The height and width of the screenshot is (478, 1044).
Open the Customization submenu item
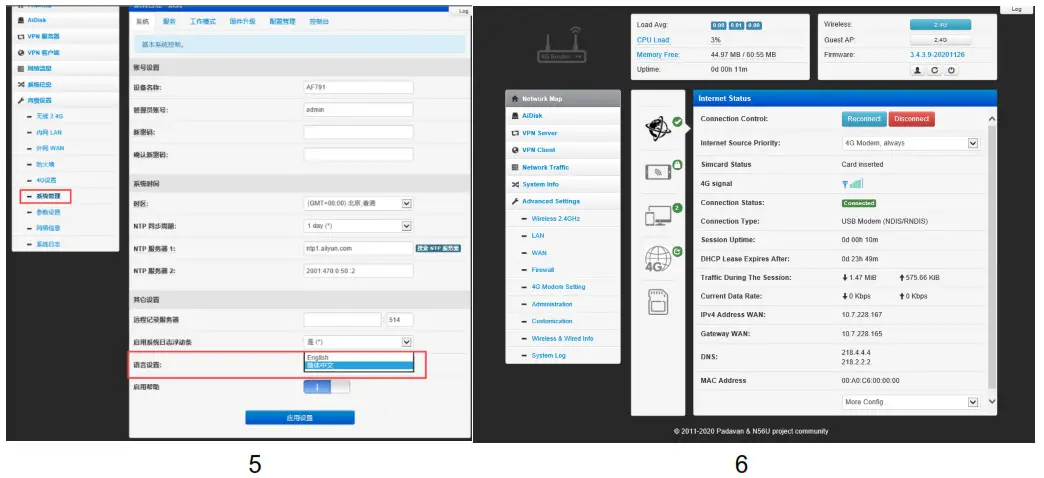(551, 322)
